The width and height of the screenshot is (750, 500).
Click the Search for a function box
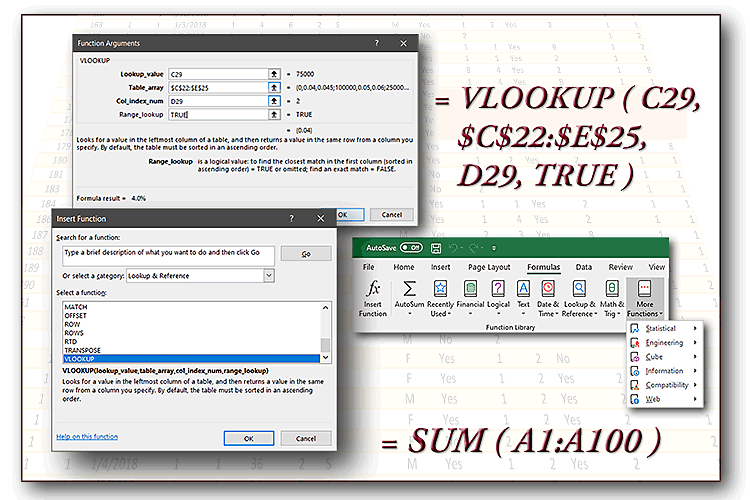point(168,256)
